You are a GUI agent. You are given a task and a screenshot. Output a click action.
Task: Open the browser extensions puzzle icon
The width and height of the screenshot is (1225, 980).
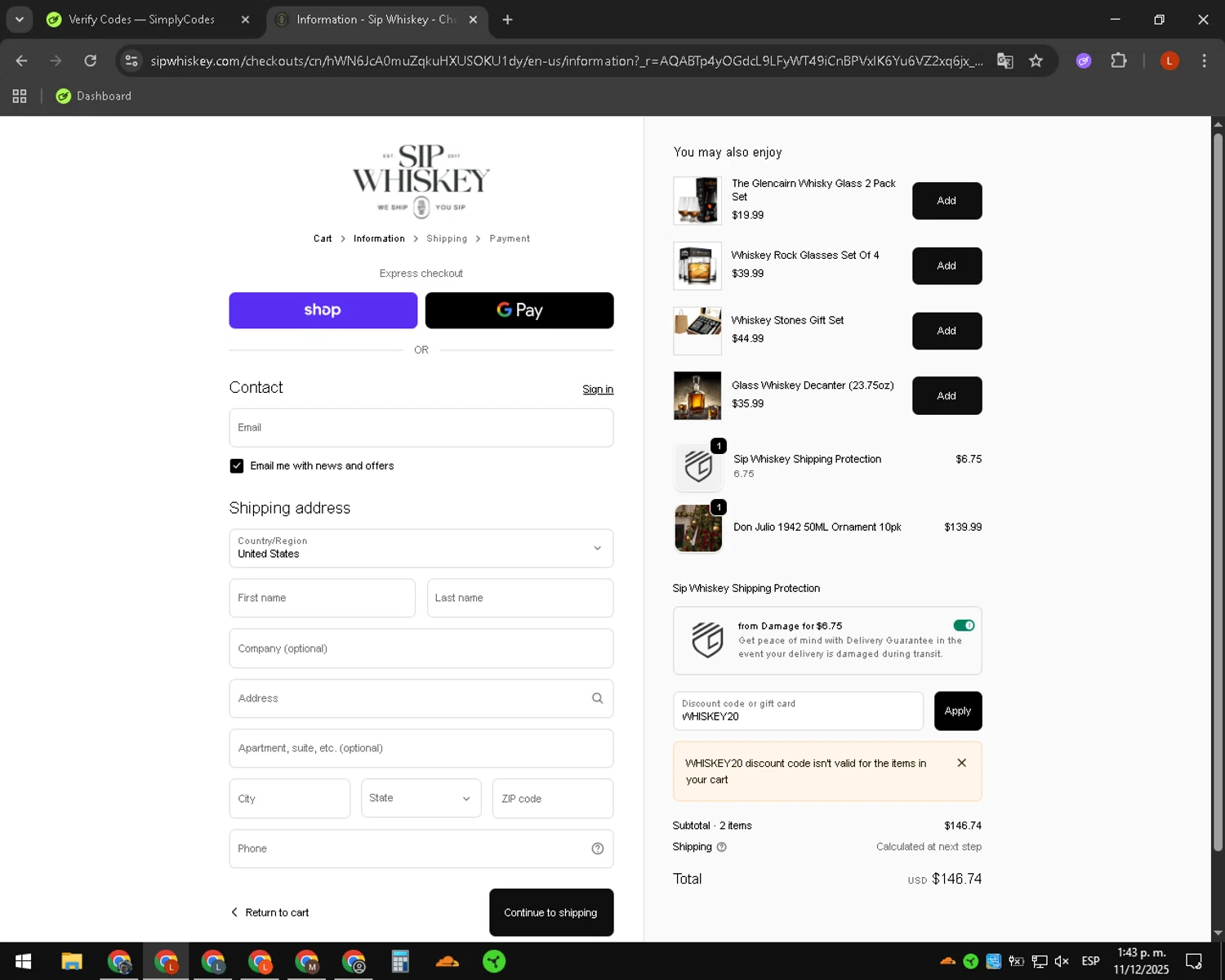pos(1119,61)
